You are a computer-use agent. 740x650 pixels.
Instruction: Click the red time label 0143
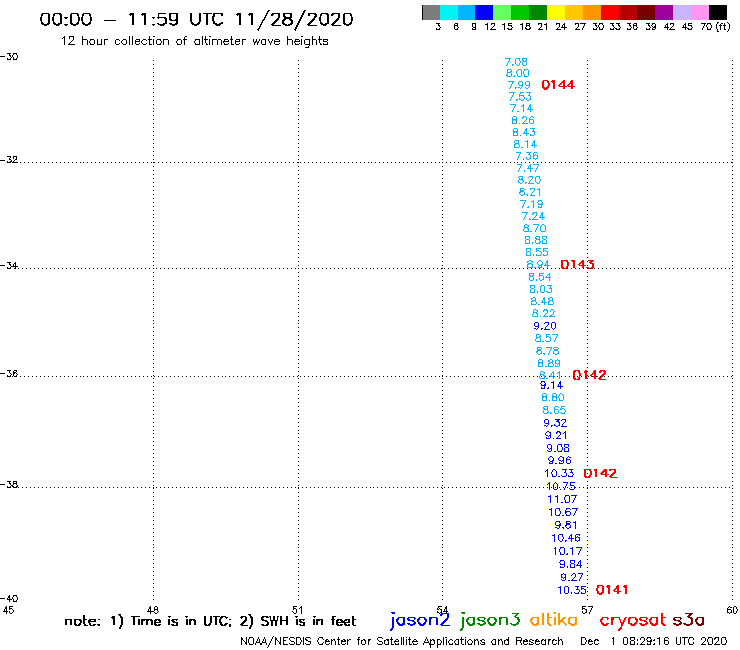[577, 264]
